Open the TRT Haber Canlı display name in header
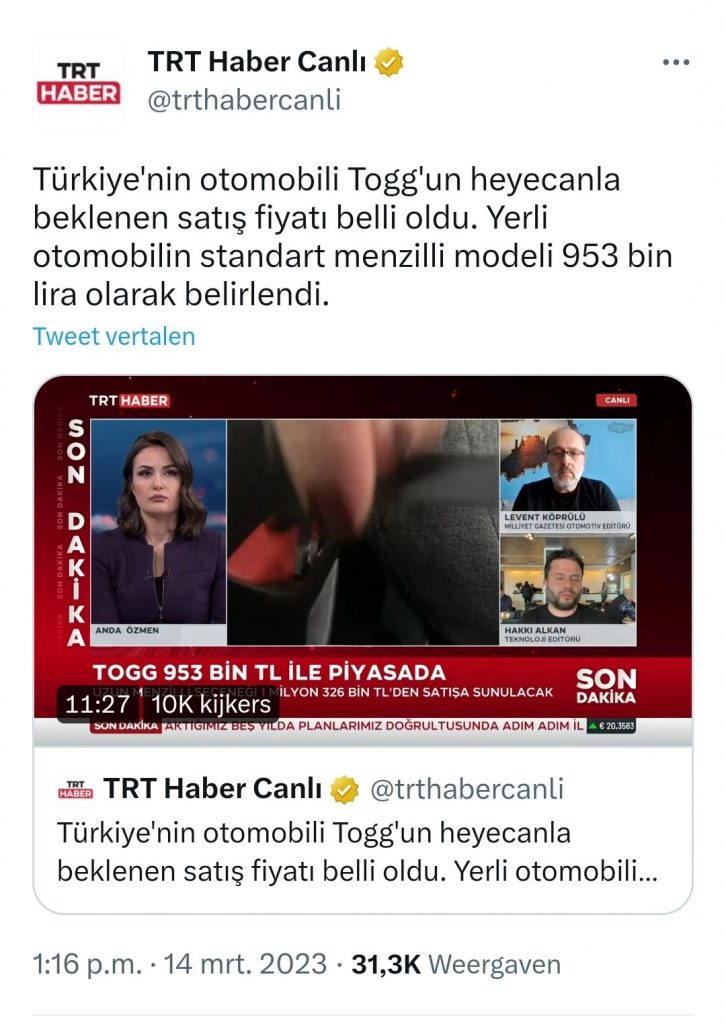726x1024 pixels. 257,62
